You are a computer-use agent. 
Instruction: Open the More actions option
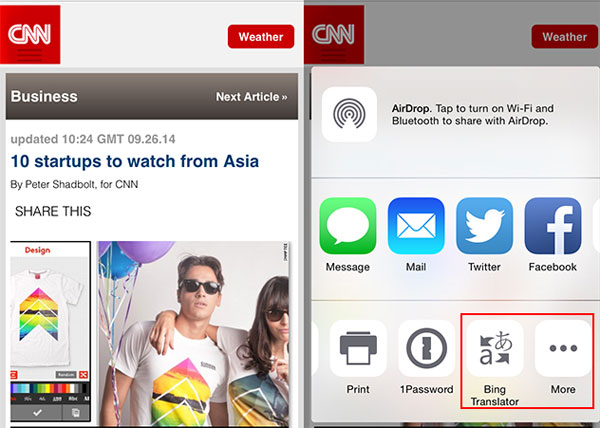tap(563, 348)
